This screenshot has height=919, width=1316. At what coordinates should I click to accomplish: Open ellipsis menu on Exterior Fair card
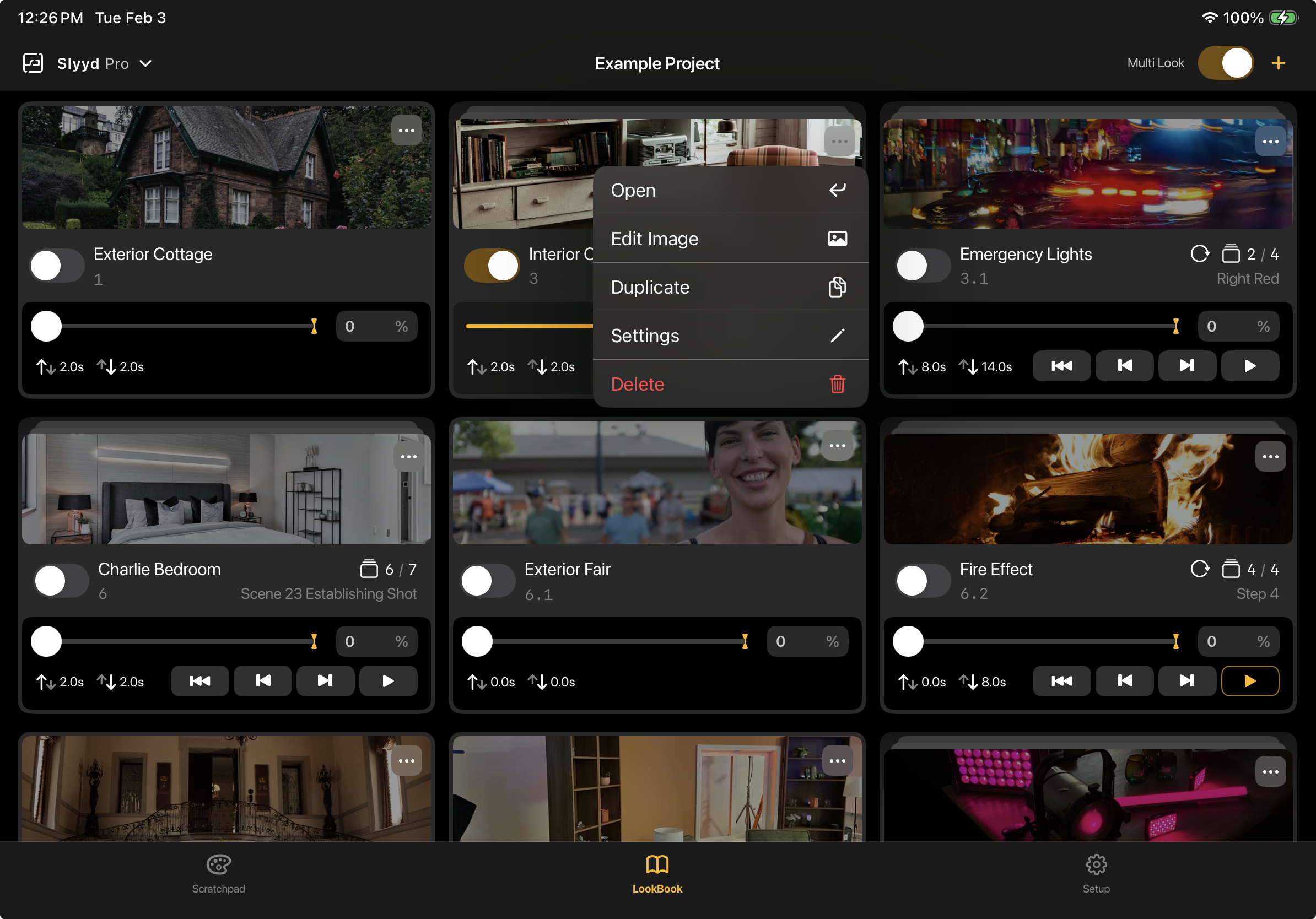point(837,446)
